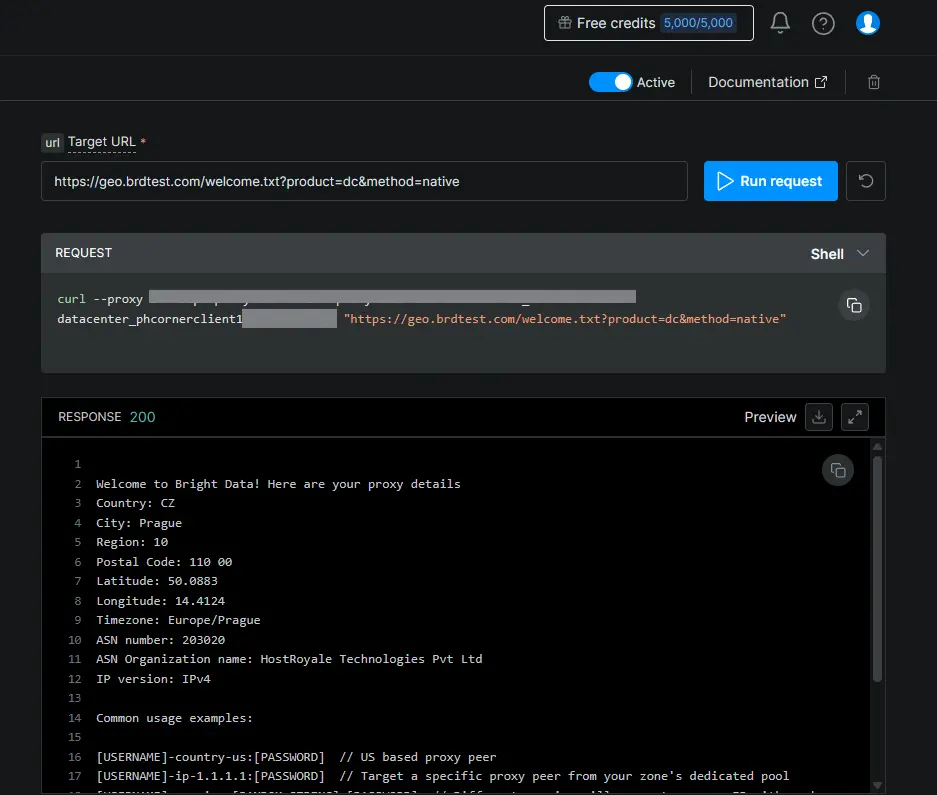Image resolution: width=937 pixels, height=795 pixels.
Task: Click the HostRoyale Technologies Pvt Ltd line
Action: [289, 659]
